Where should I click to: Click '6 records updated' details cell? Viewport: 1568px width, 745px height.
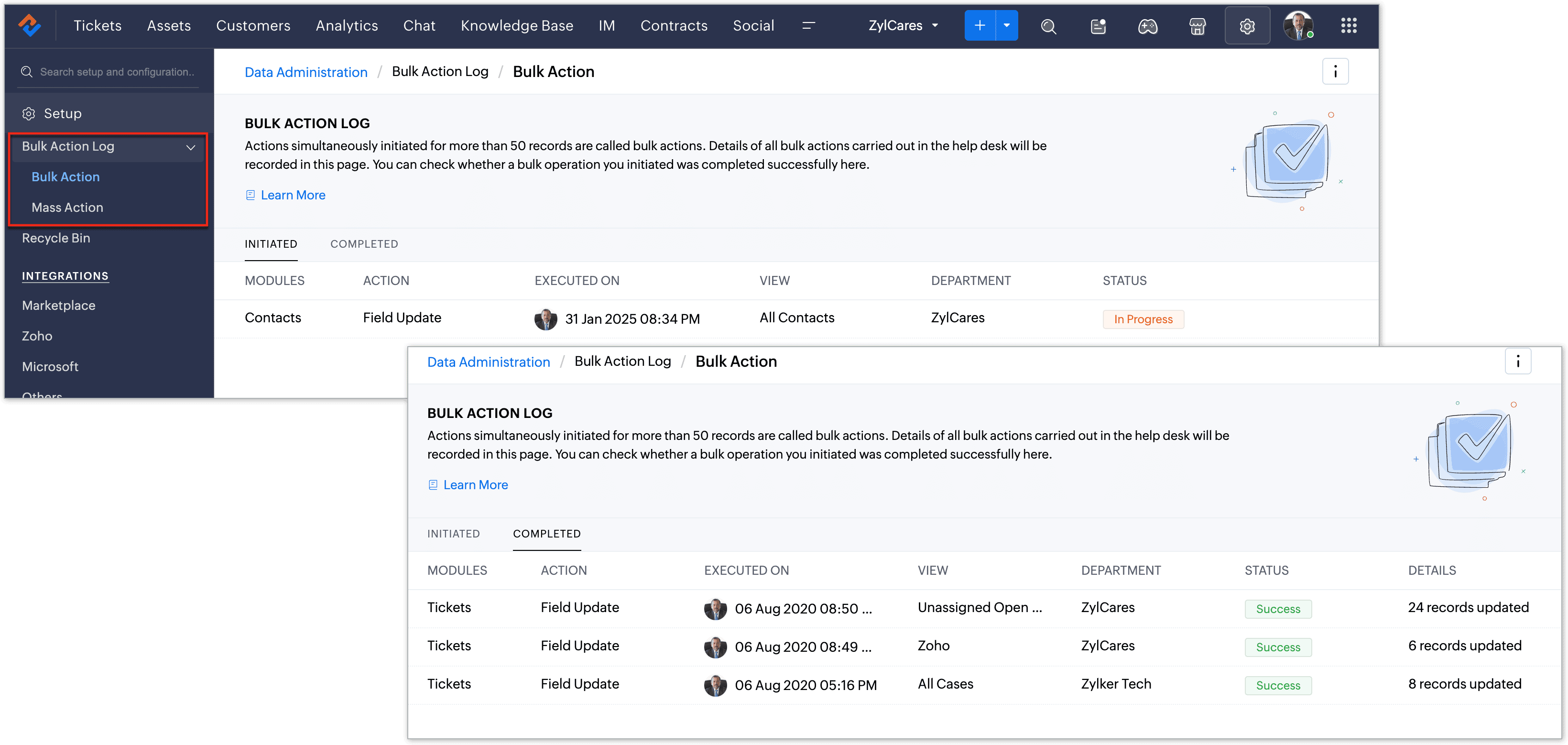1465,646
